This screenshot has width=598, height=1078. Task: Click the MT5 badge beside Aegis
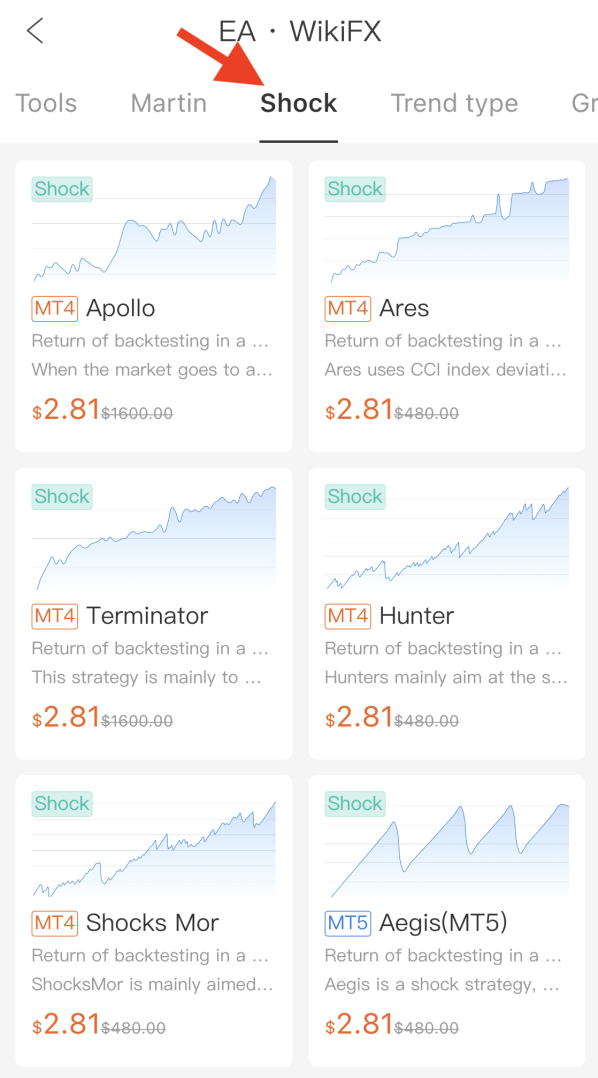click(348, 923)
